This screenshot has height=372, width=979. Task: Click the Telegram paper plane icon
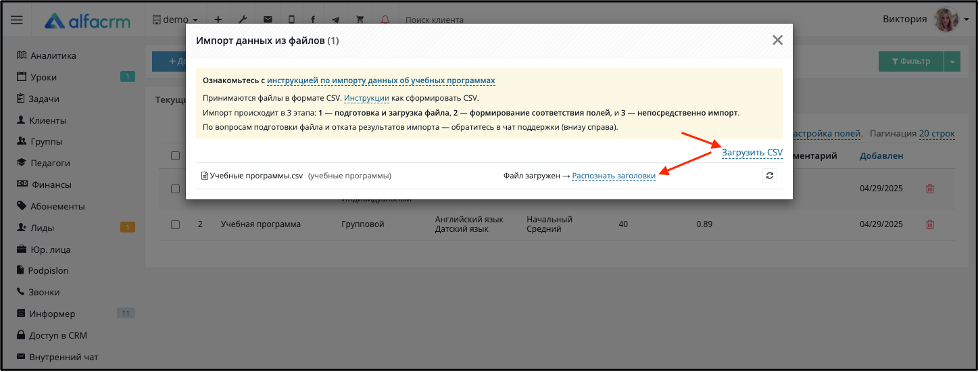point(336,20)
